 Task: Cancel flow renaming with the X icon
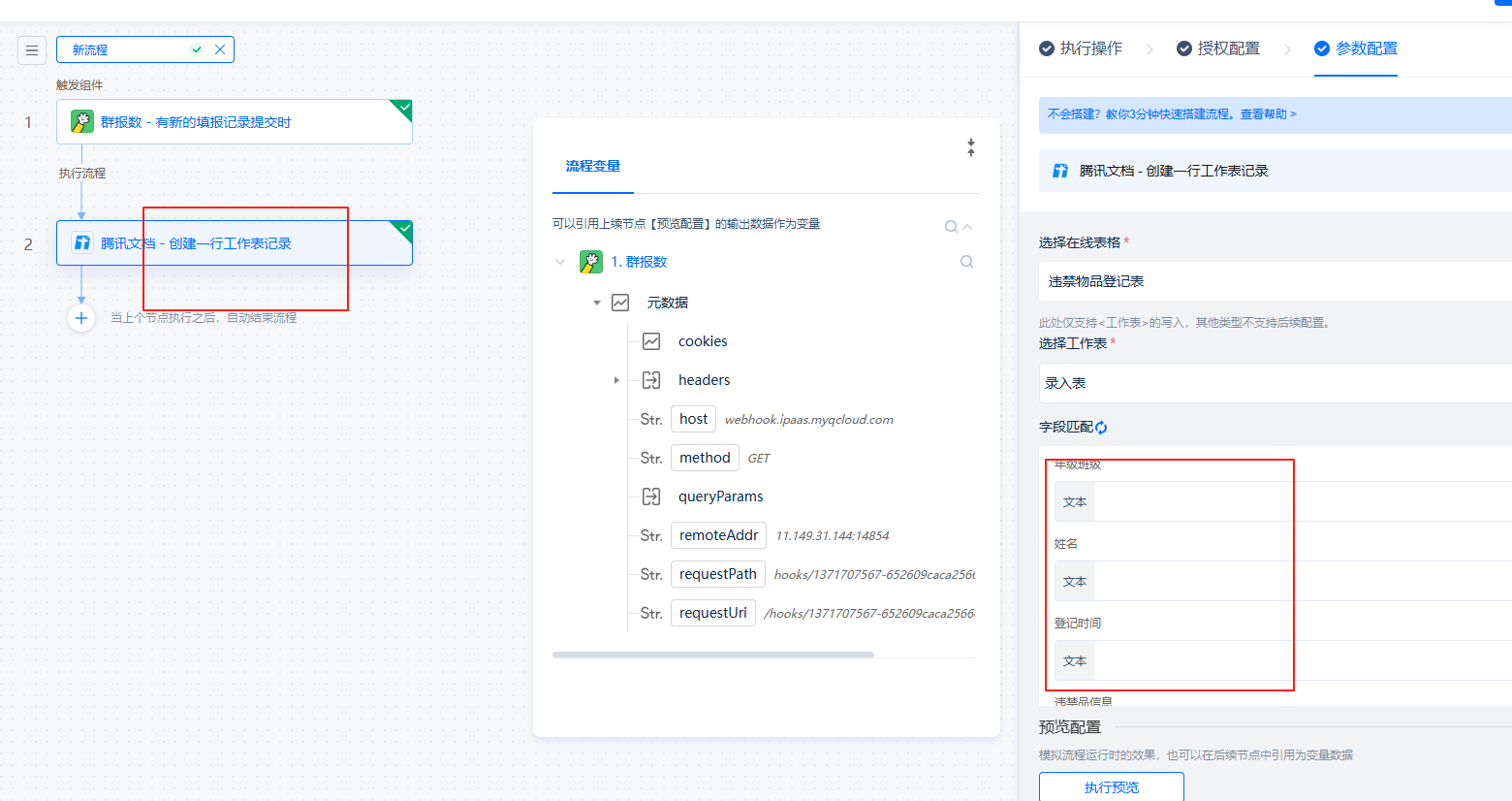[x=220, y=49]
